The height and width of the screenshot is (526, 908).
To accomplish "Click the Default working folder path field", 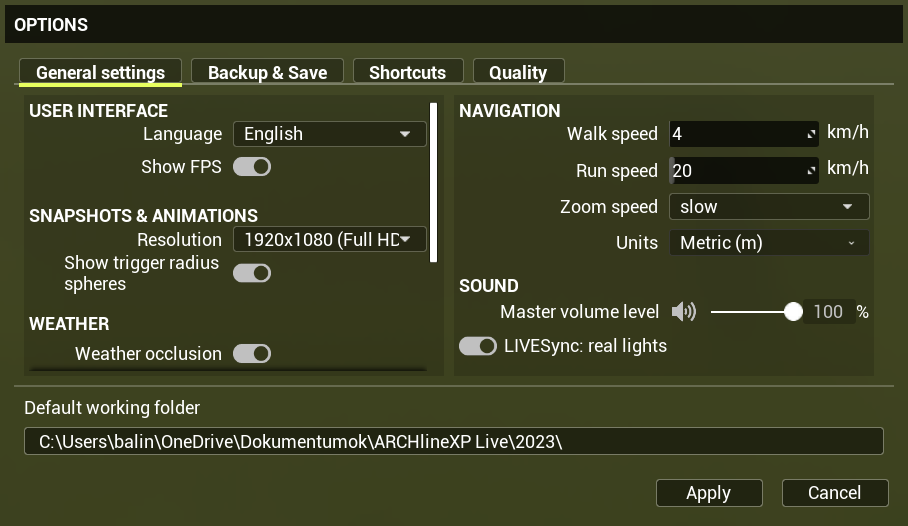I will [x=453, y=442].
